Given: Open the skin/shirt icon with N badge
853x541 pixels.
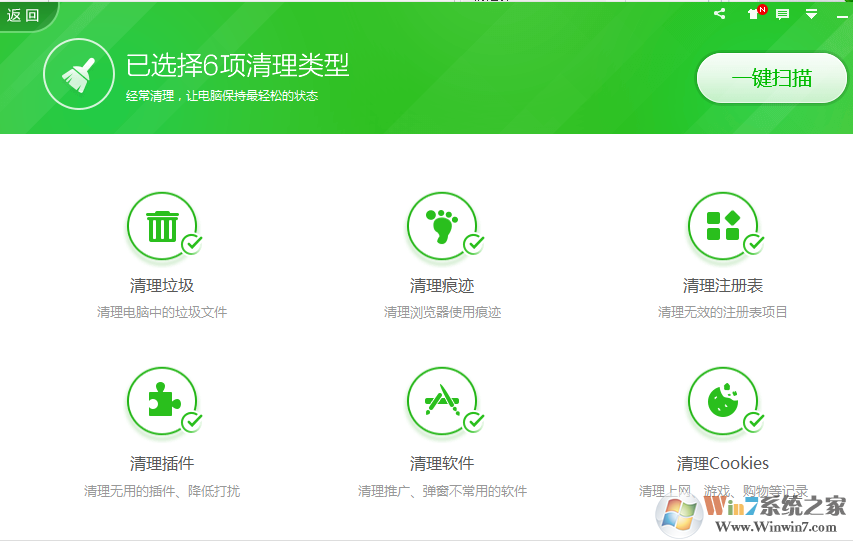Looking at the screenshot, I should 755,13.
